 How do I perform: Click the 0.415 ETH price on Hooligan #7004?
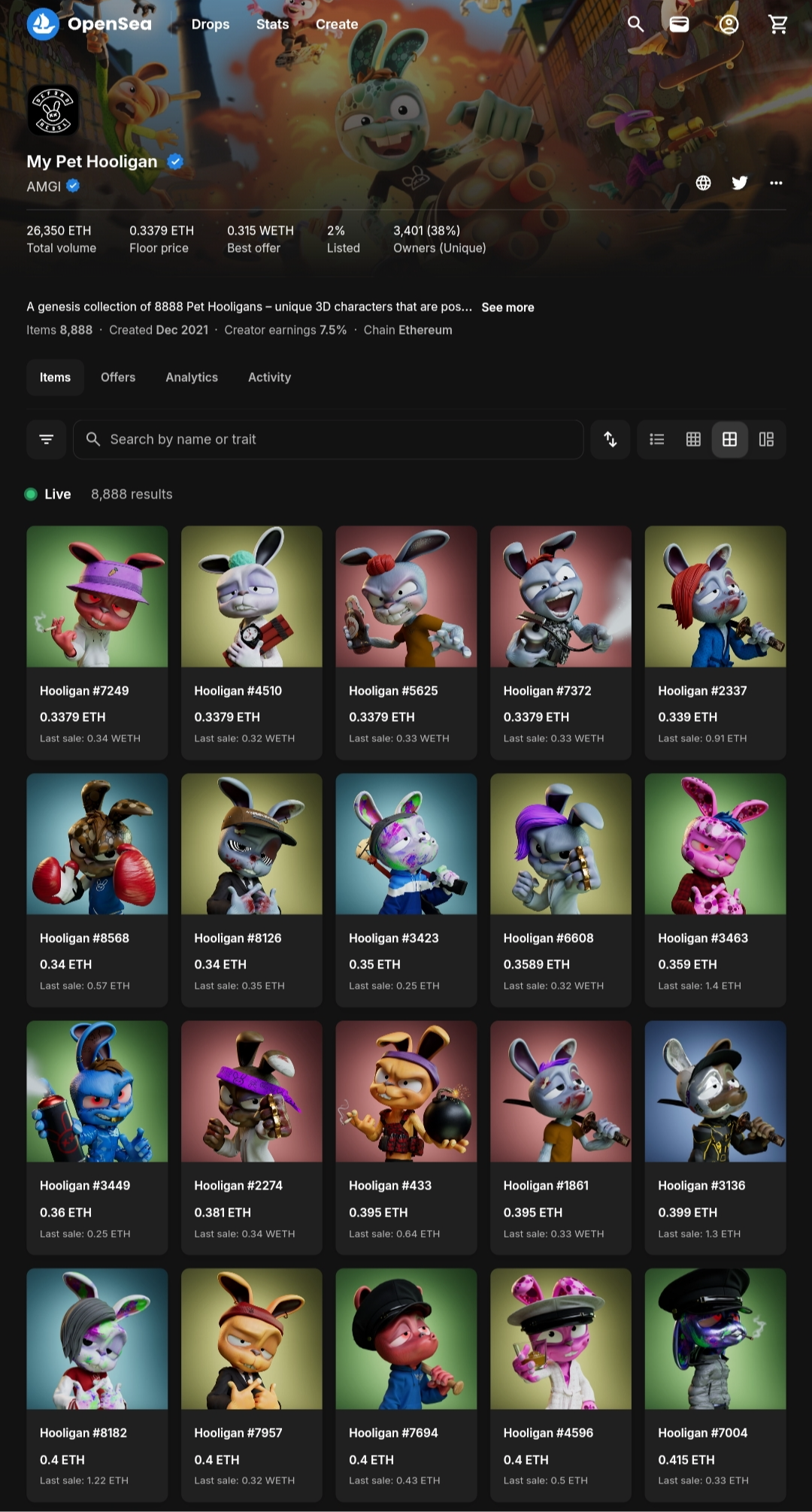[686, 1459]
